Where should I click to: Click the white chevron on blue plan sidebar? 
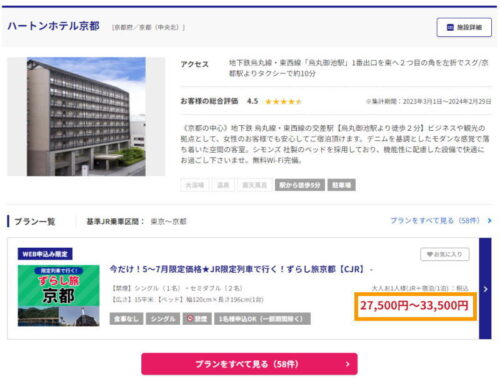point(485,289)
